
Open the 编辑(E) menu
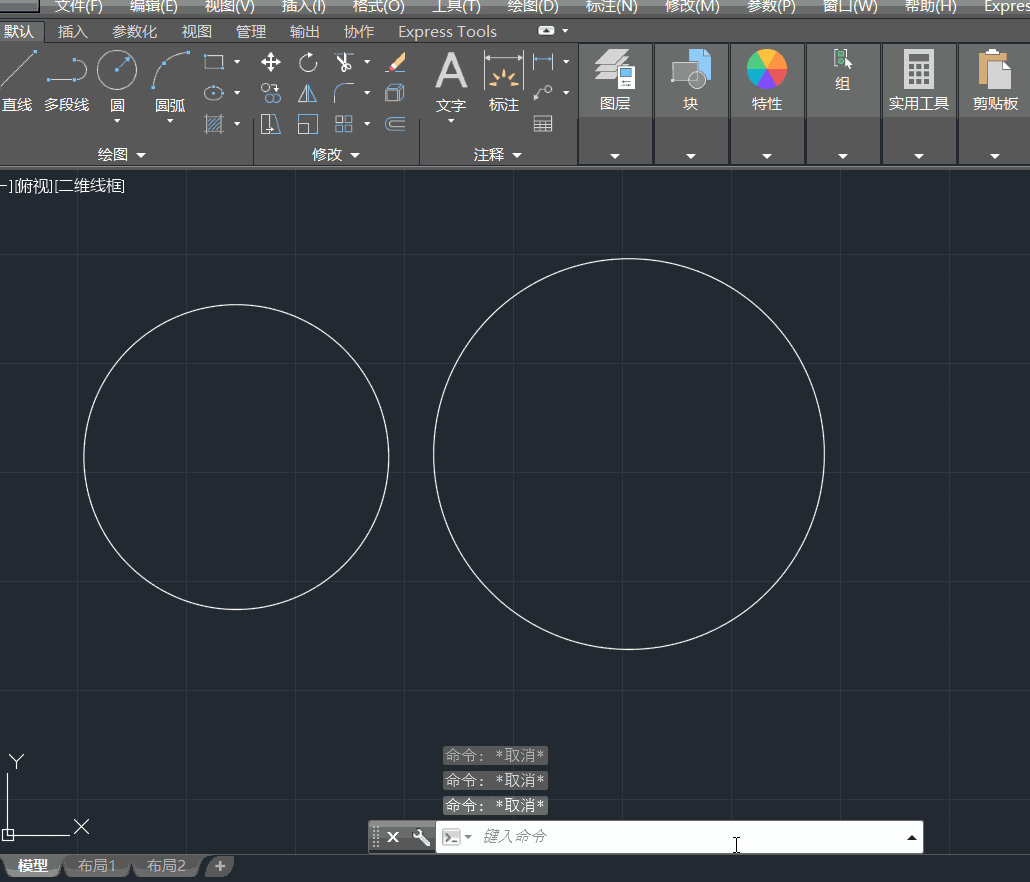pyautogui.click(x=154, y=7)
